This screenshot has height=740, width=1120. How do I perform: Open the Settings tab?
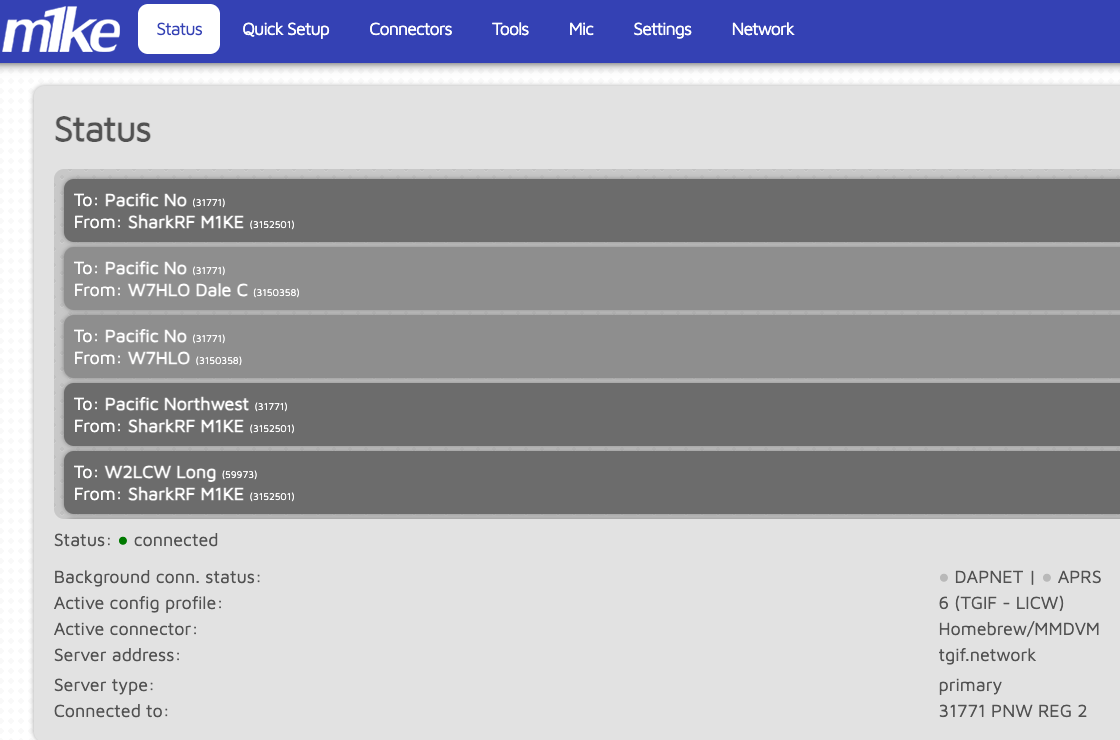662,29
